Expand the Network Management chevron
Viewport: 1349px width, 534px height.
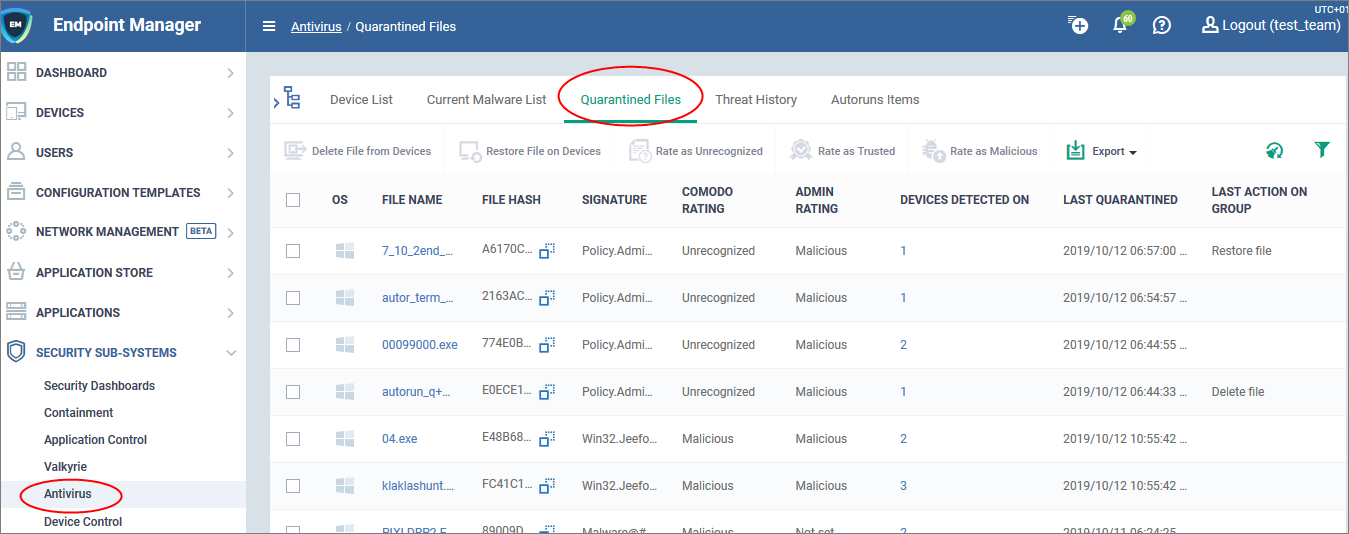pyautogui.click(x=230, y=233)
